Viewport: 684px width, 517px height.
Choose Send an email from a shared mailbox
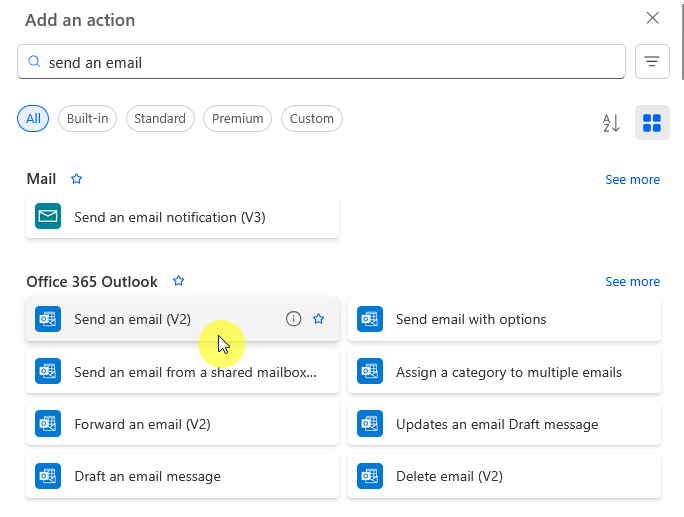click(182, 372)
